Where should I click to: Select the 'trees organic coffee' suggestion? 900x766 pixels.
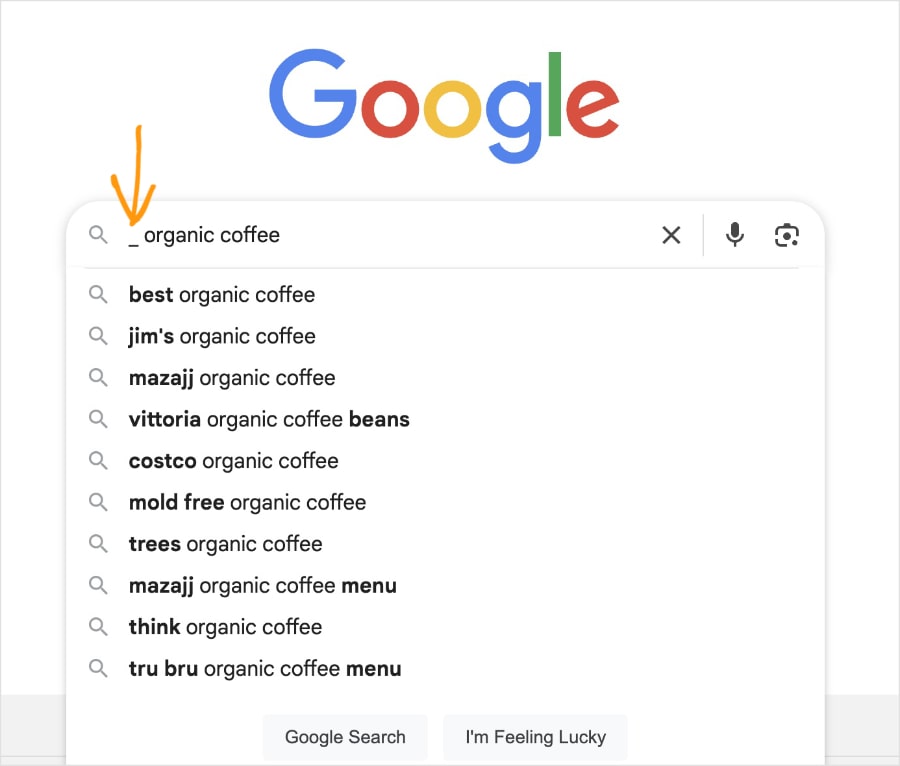[225, 544]
